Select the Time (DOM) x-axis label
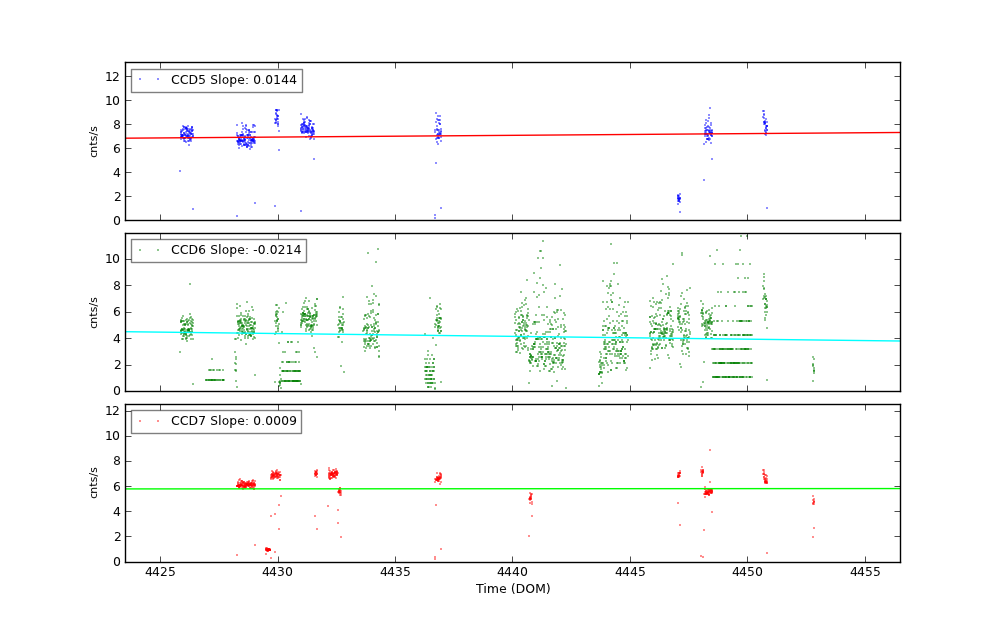The image size is (1000, 624). click(x=512, y=589)
